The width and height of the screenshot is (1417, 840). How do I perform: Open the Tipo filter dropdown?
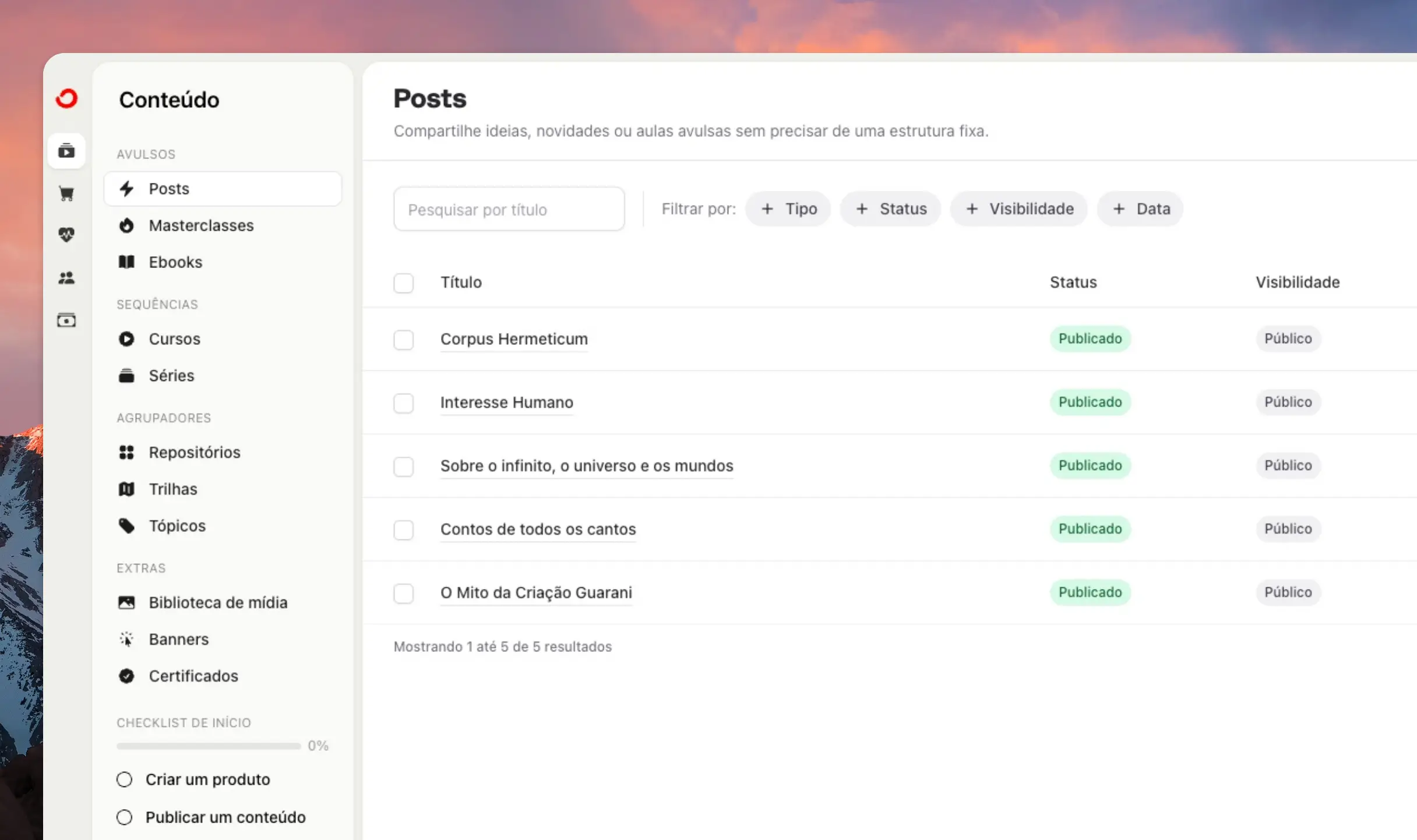(788, 209)
